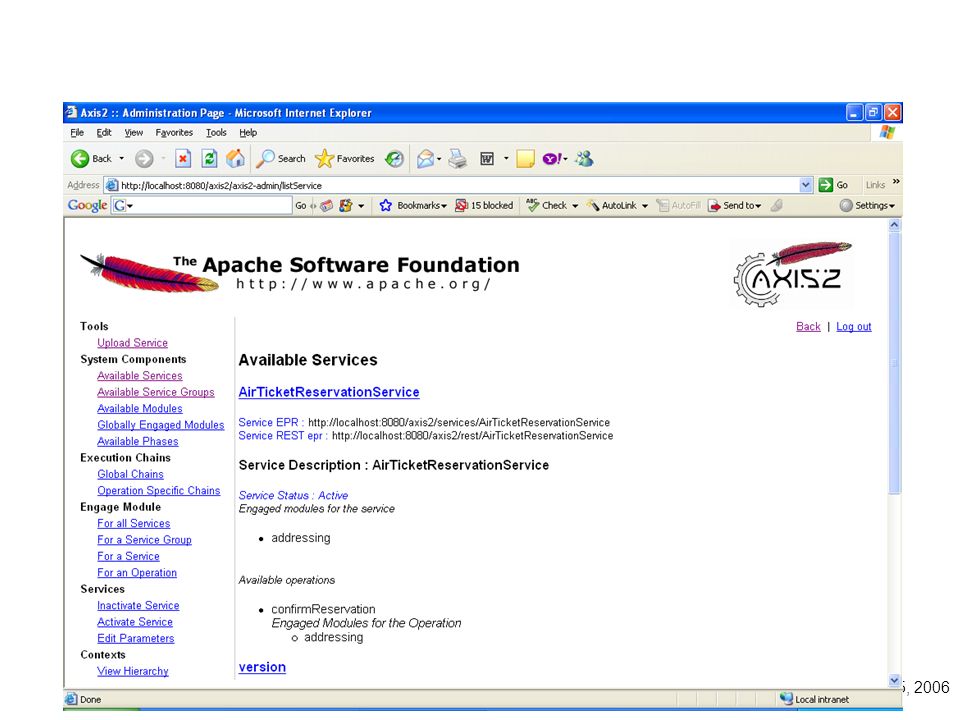Open View Hierarchy link
Viewport: 960px width, 720px height.
point(132,671)
